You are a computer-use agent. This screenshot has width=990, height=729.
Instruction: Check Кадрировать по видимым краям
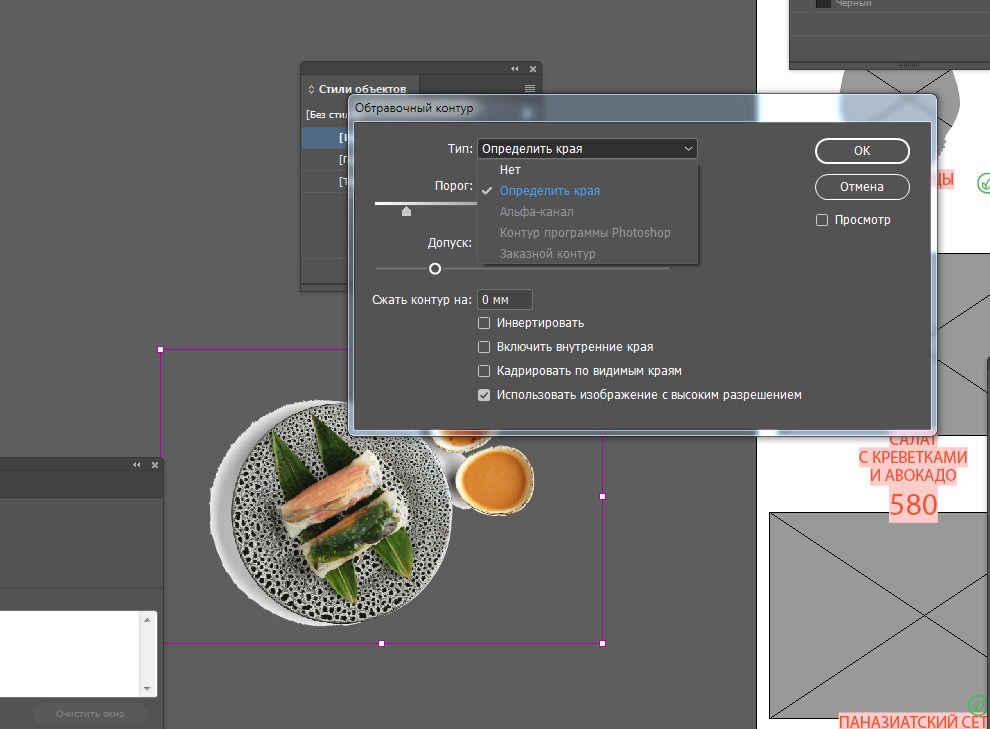tap(484, 371)
